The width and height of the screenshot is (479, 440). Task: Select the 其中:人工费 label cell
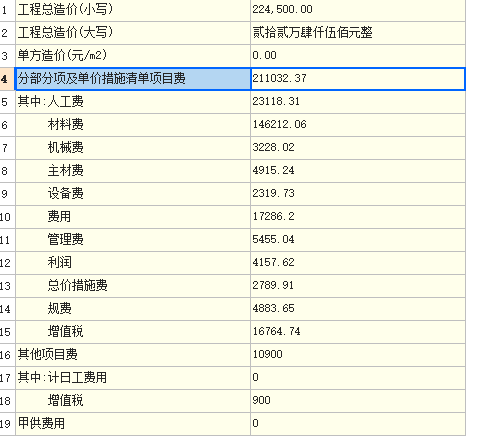[133, 102]
